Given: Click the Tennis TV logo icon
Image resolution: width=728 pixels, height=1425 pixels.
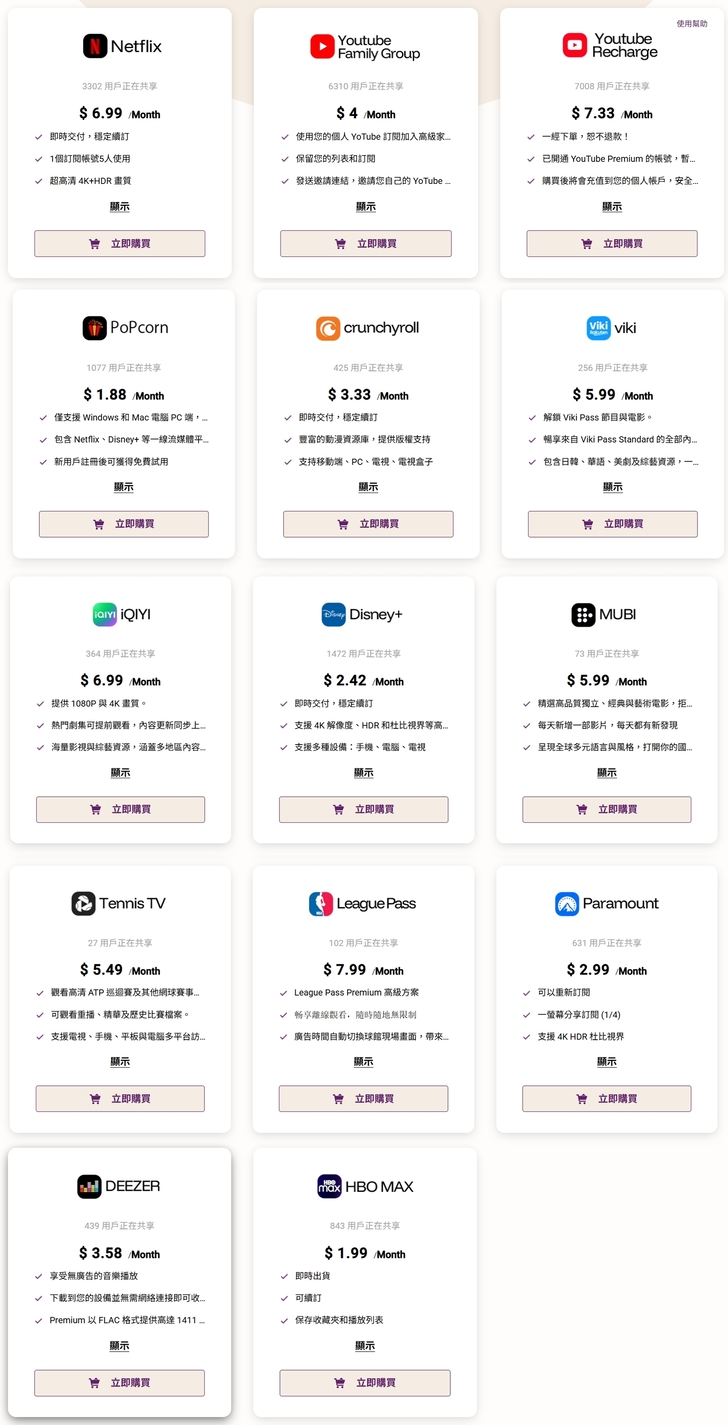Looking at the screenshot, I should (x=83, y=904).
